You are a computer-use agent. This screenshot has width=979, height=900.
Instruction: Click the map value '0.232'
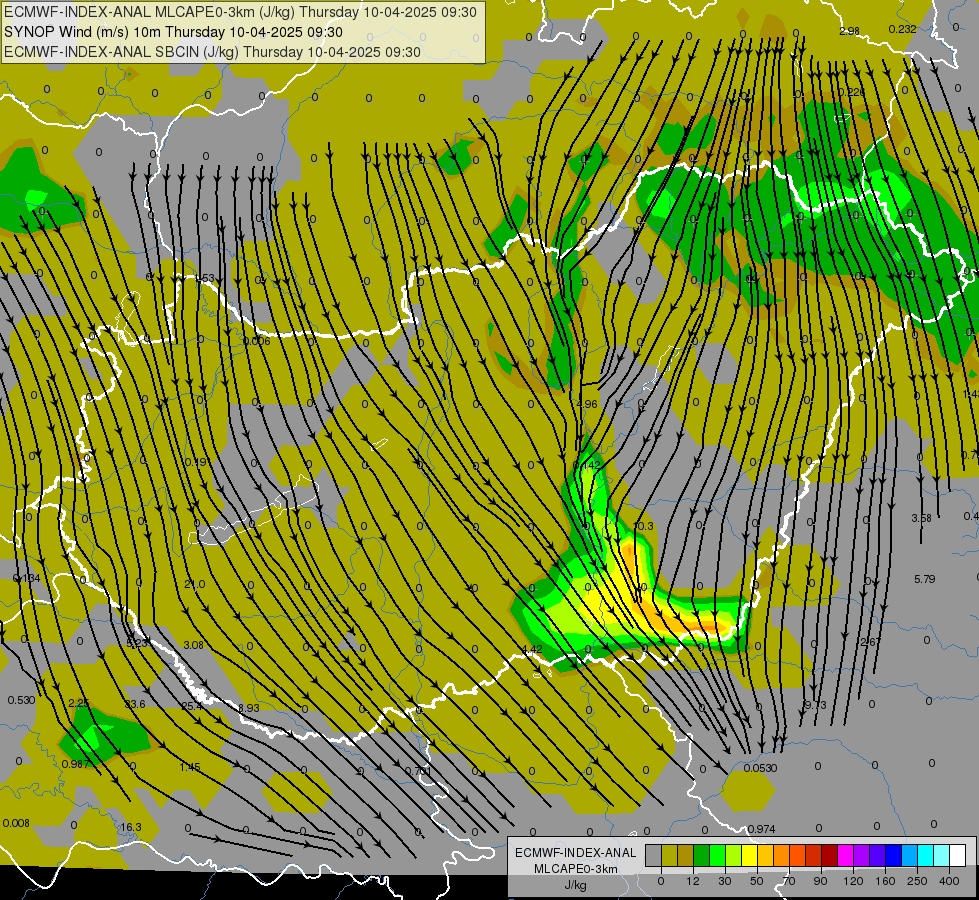click(x=902, y=29)
